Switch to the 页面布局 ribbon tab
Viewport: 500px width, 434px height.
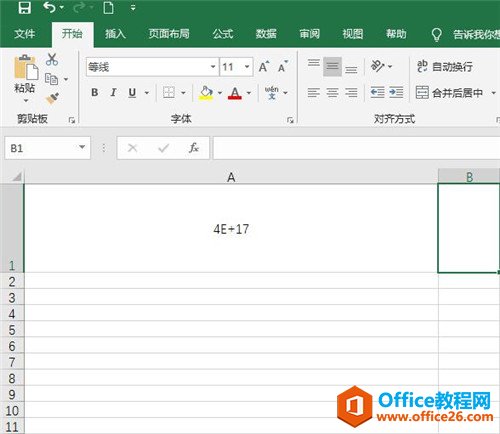(169, 33)
